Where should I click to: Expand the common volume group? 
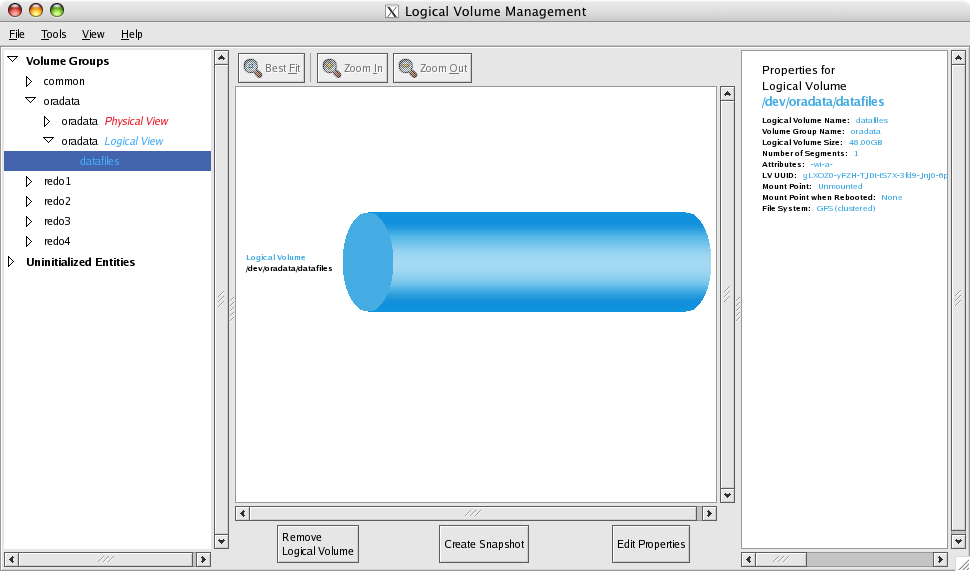(x=30, y=81)
